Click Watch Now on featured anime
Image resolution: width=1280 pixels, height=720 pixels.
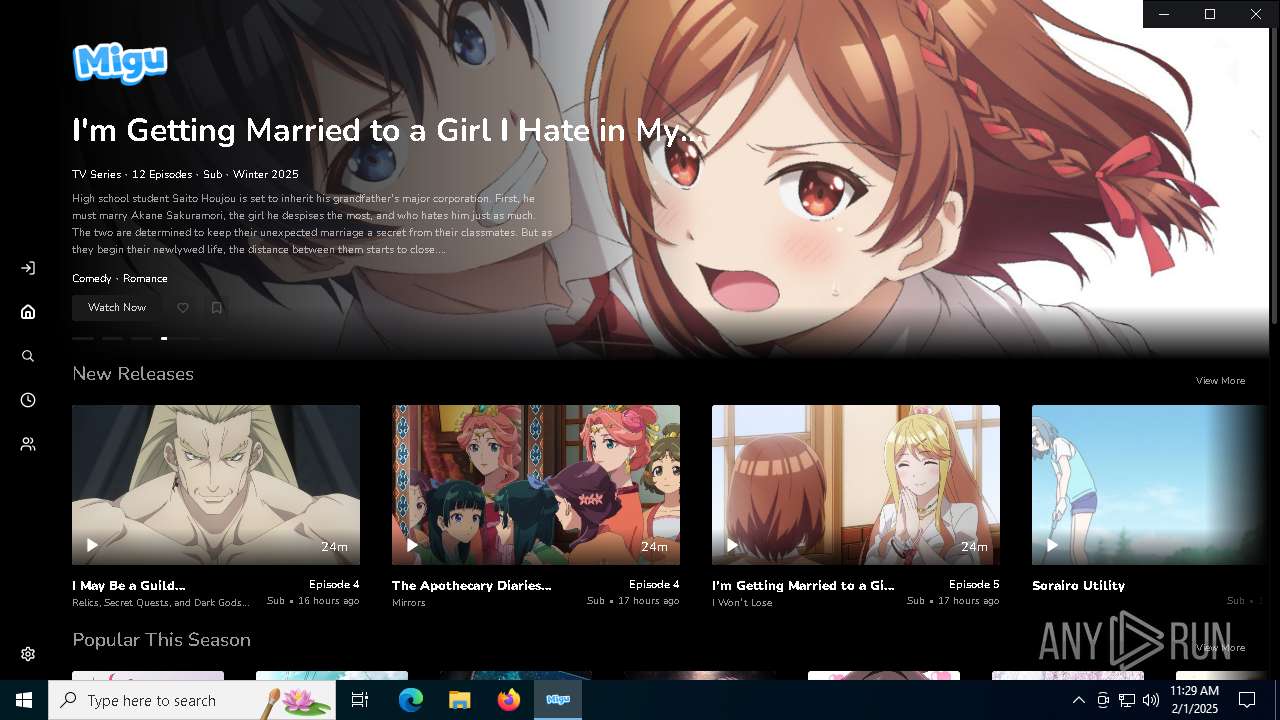[x=117, y=308]
